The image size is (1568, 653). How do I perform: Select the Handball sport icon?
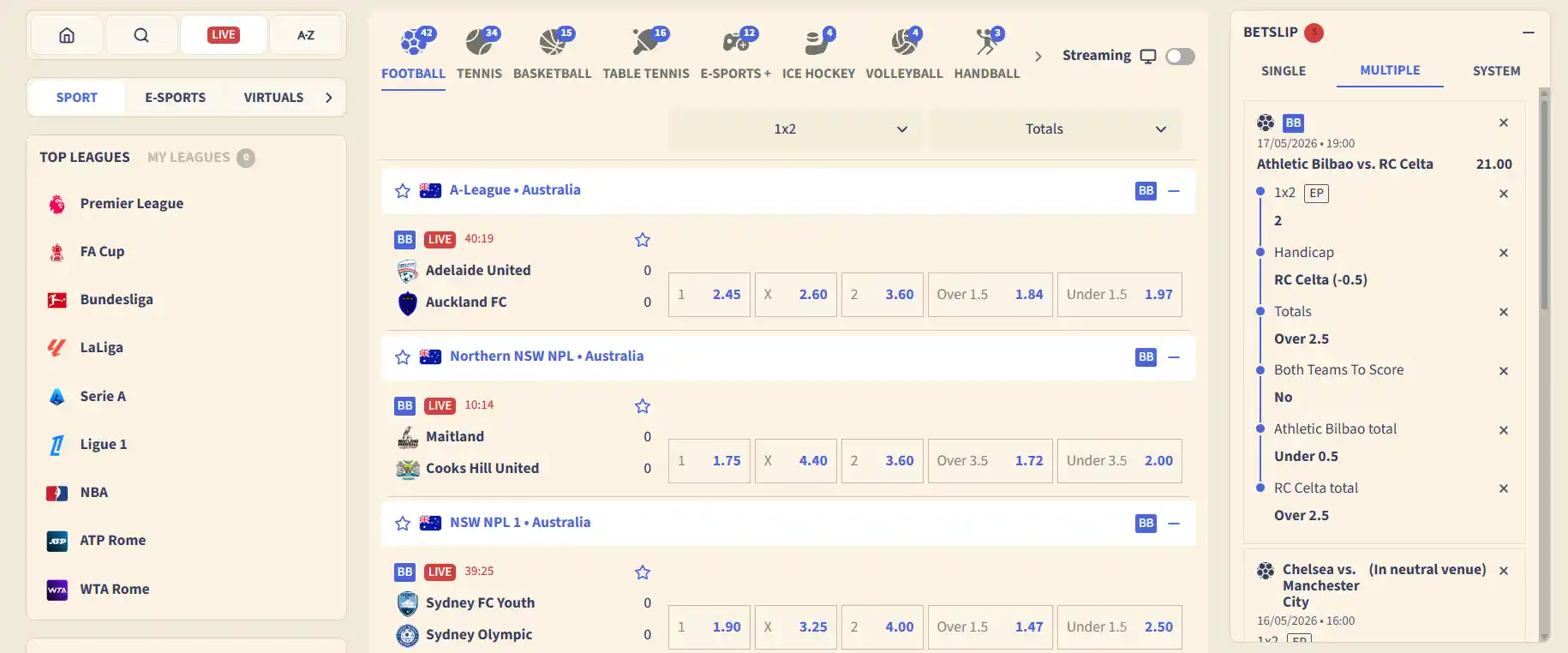click(987, 41)
